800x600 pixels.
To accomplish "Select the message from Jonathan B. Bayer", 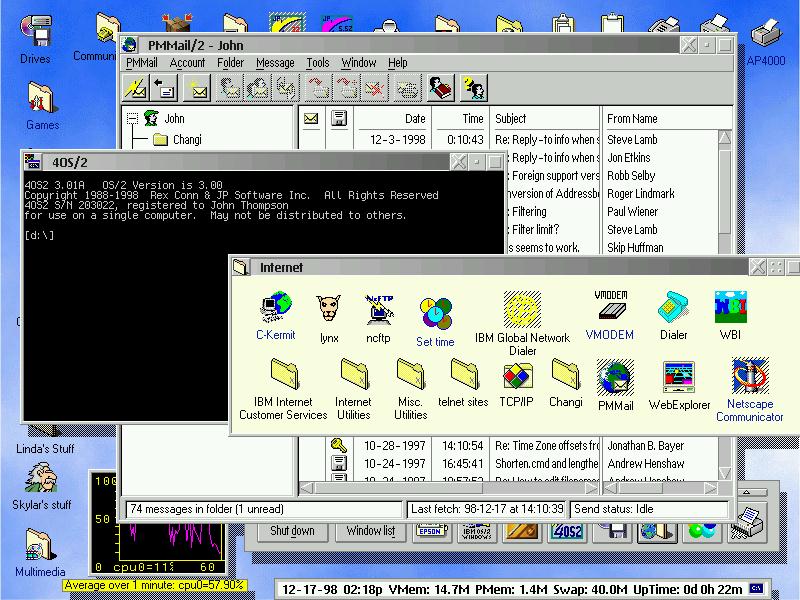I will pyautogui.click(x=645, y=445).
